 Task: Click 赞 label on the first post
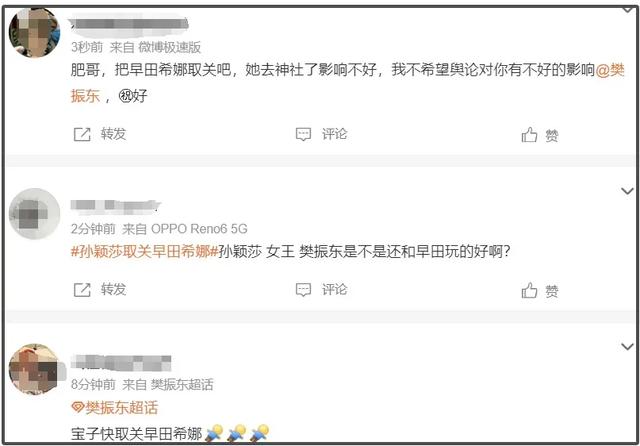pyautogui.click(x=552, y=135)
